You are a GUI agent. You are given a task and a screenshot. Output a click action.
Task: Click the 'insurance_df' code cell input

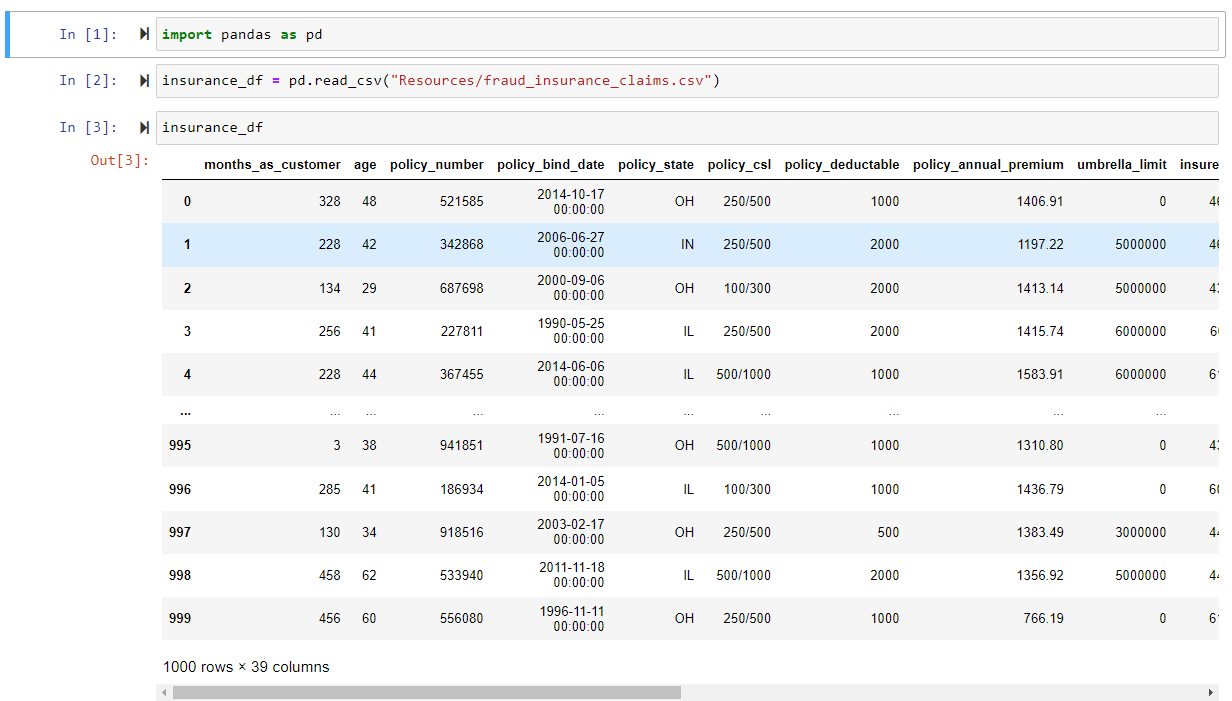point(687,127)
